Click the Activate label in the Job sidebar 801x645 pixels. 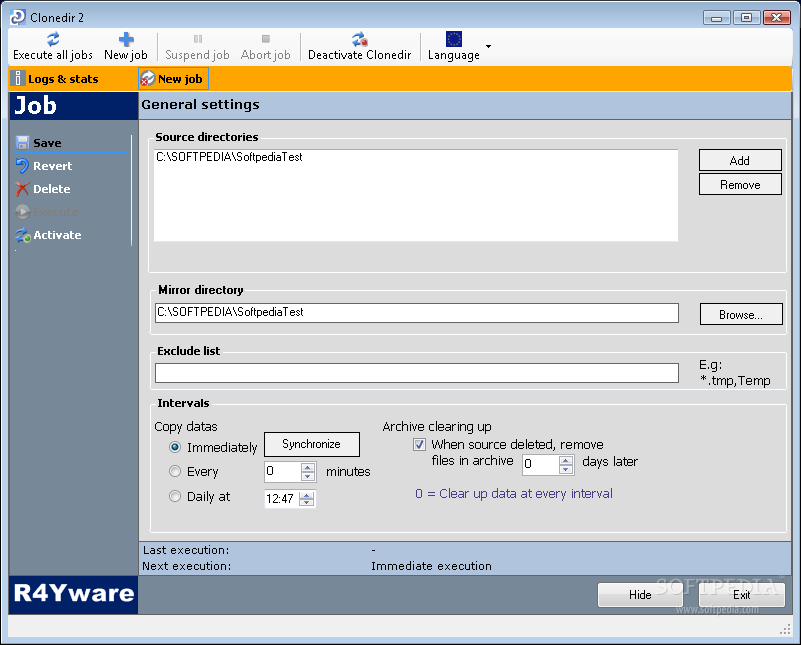(57, 235)
